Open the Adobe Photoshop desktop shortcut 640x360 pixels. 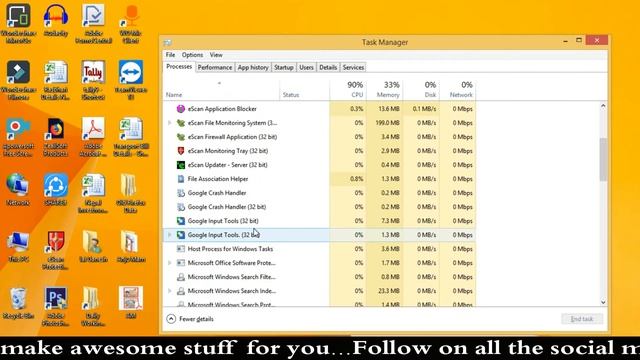tap(56, 306)
